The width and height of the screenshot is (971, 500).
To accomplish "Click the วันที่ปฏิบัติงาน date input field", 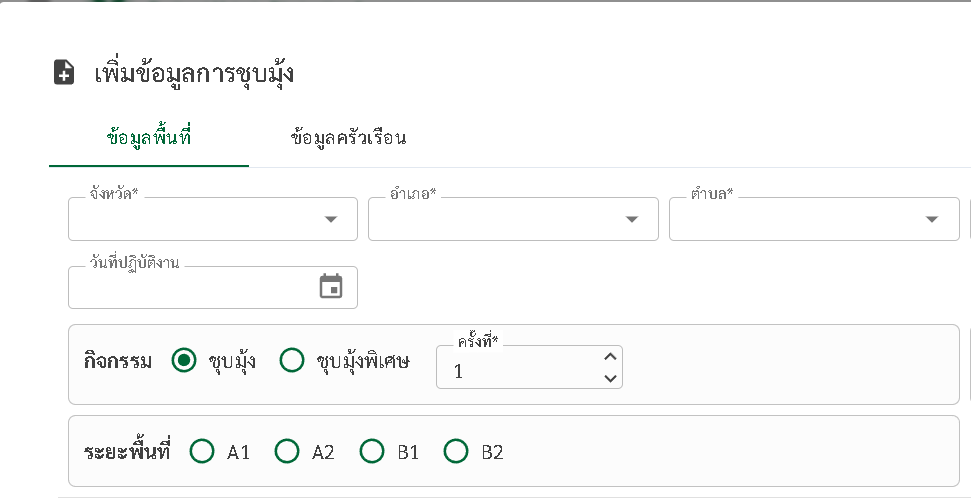I will (212, 287).
